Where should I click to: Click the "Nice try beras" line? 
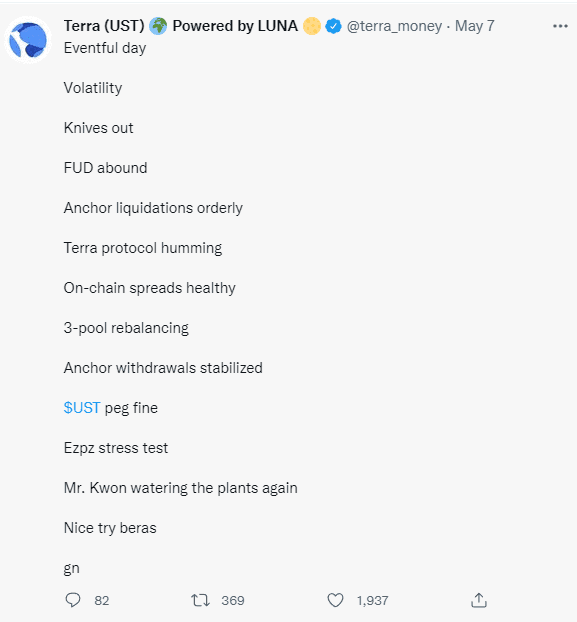point(110,528)
